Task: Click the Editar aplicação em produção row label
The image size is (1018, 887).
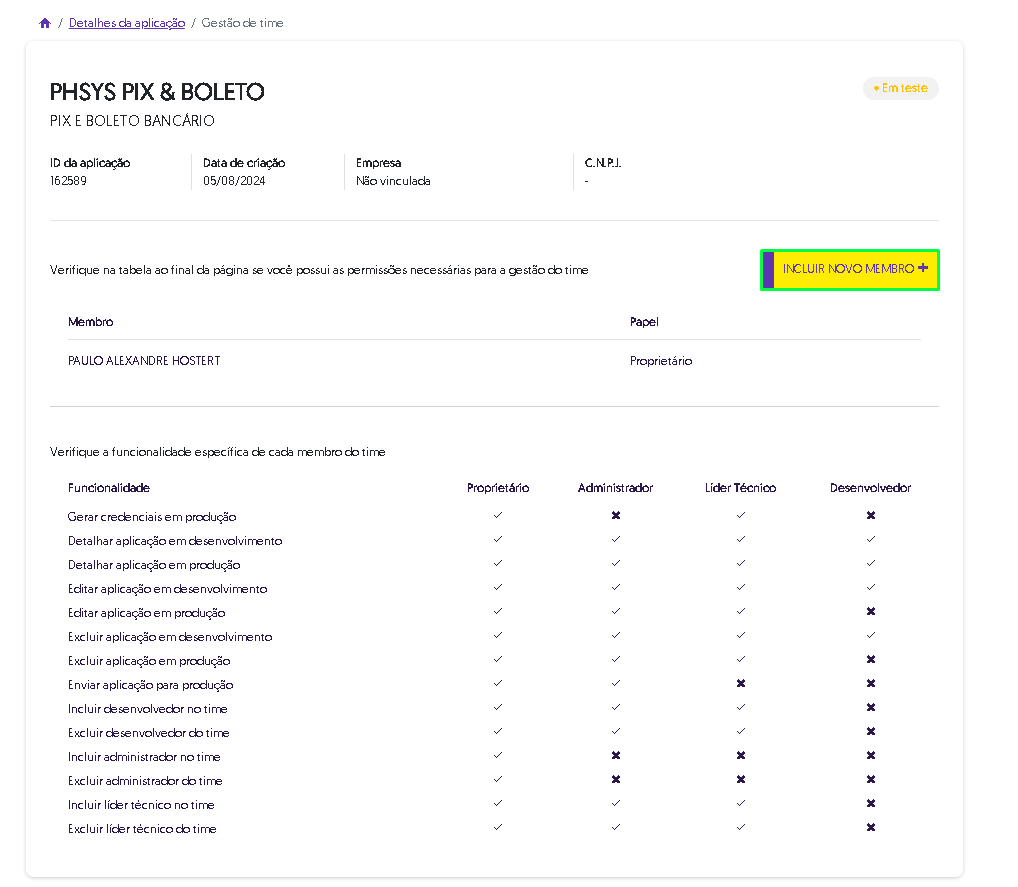Action: (147, 614)
